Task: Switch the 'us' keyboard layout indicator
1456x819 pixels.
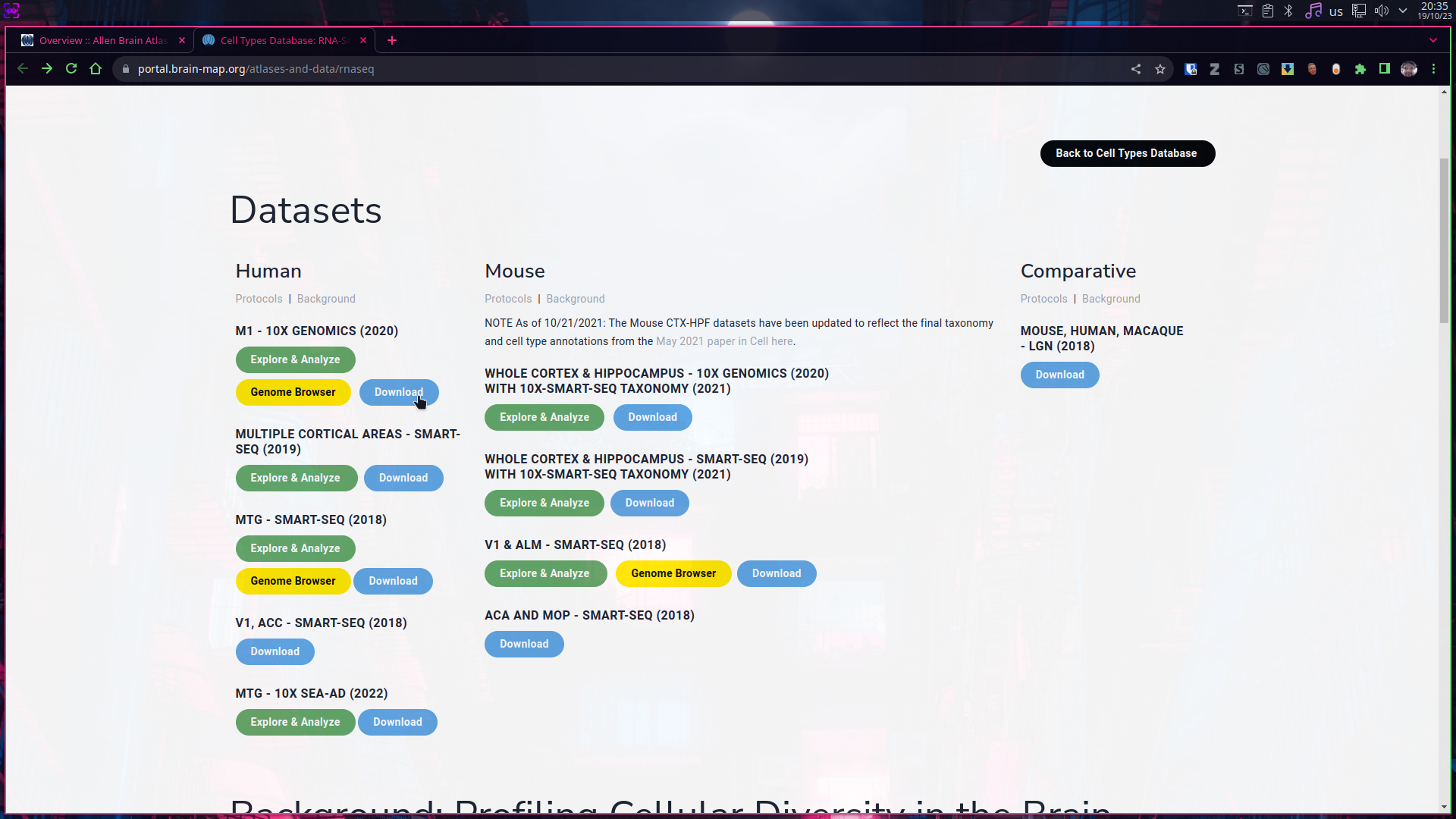Action: click(1335, 11)
